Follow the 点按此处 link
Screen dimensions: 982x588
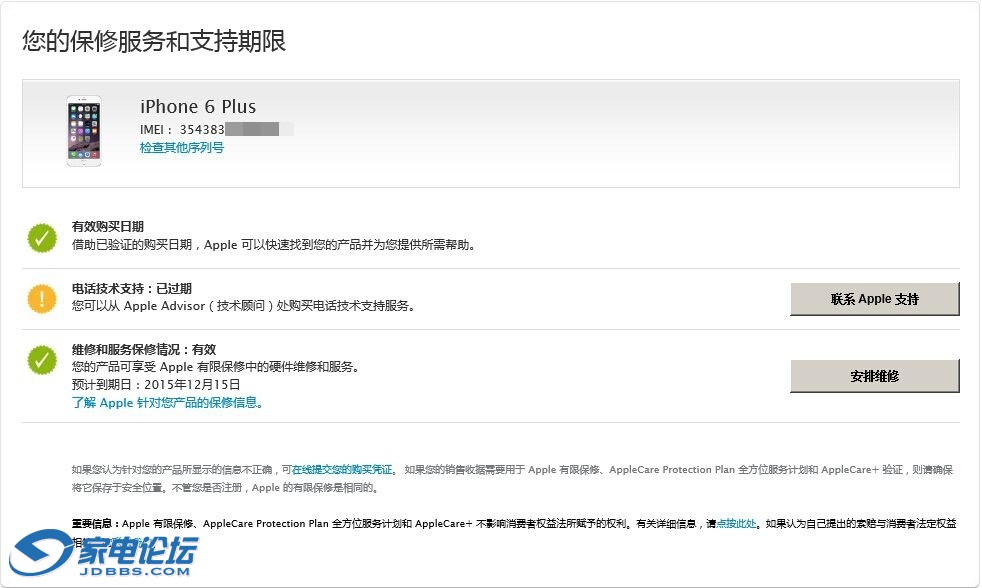click(x=735, y=523)
